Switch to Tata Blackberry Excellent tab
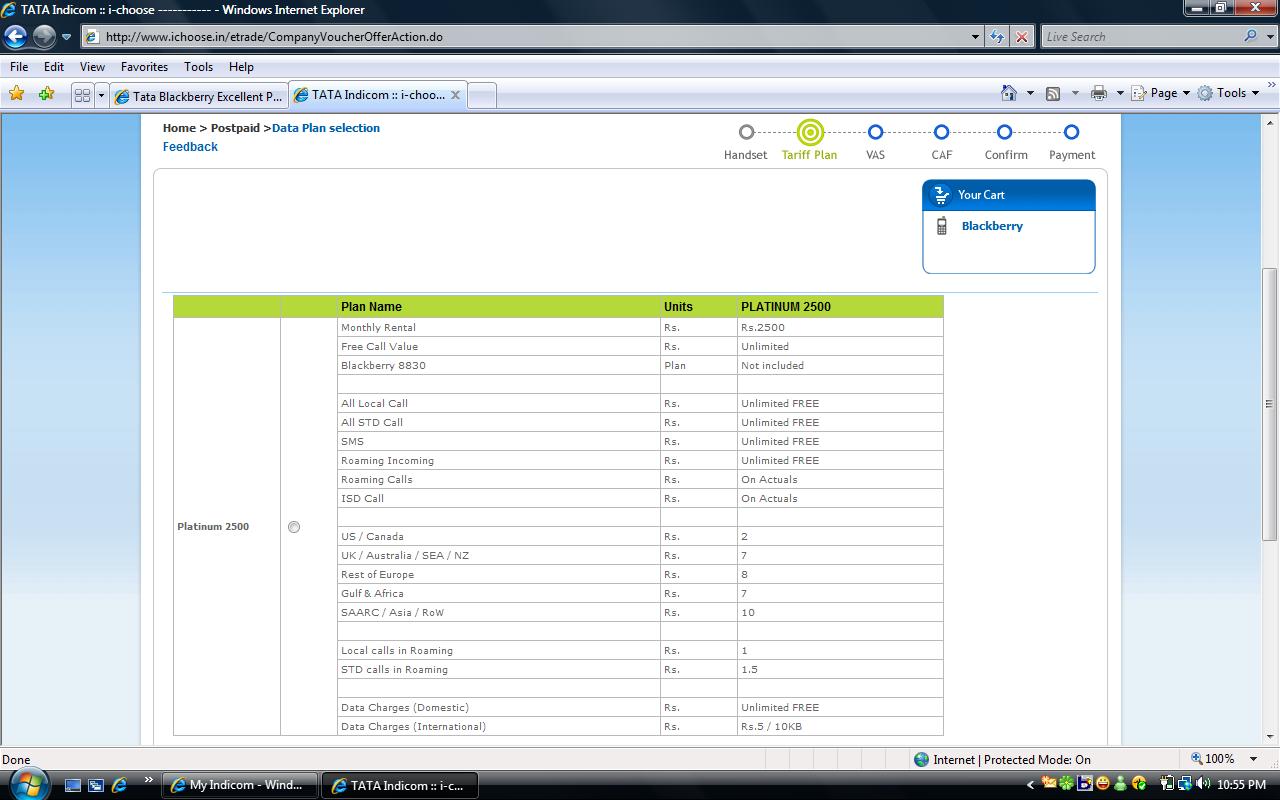Screen dimensions: 1280x800 [x=200, y=96]
